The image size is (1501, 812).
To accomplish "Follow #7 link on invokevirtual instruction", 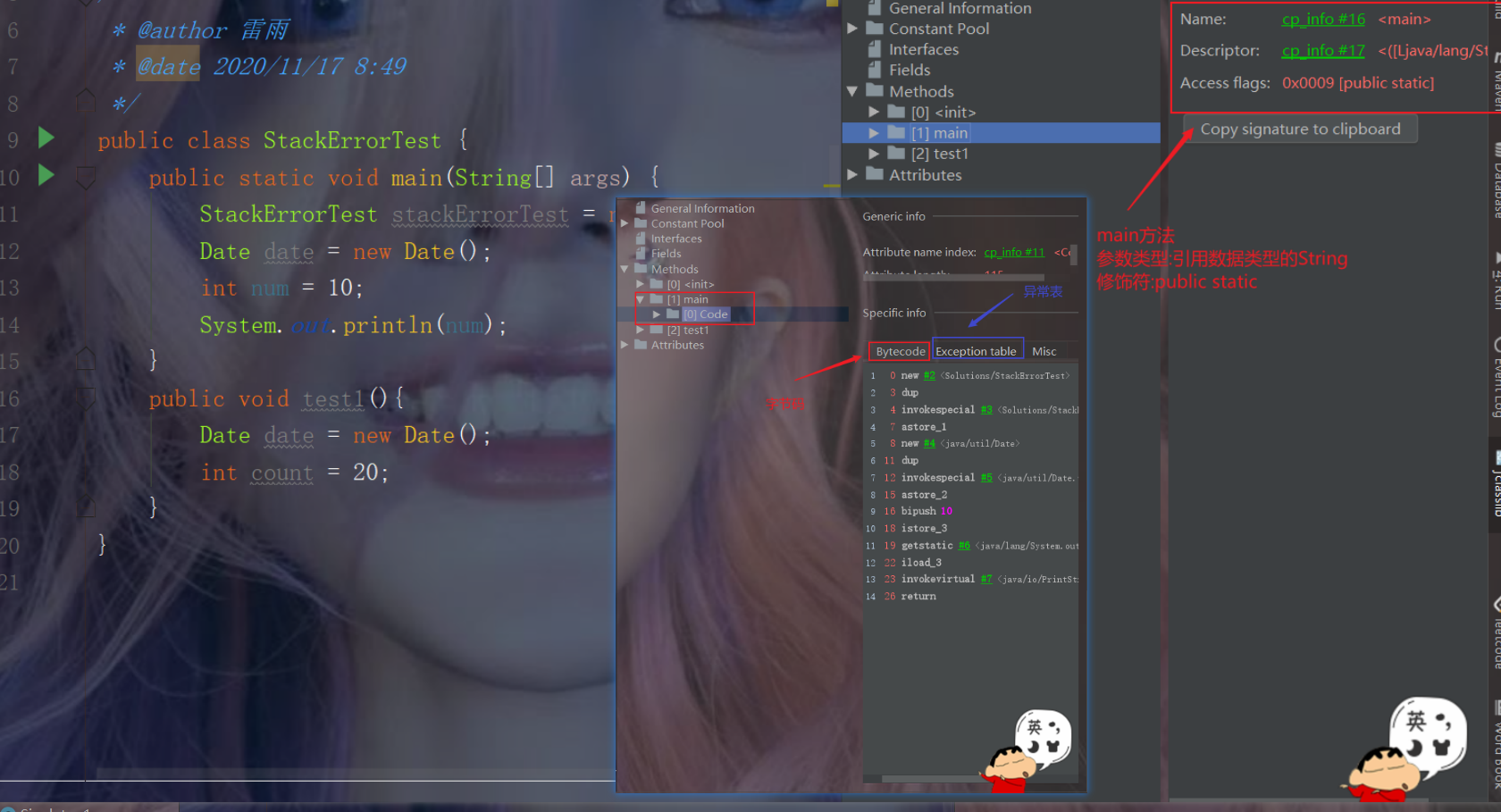I will click(x=986, y=579).
